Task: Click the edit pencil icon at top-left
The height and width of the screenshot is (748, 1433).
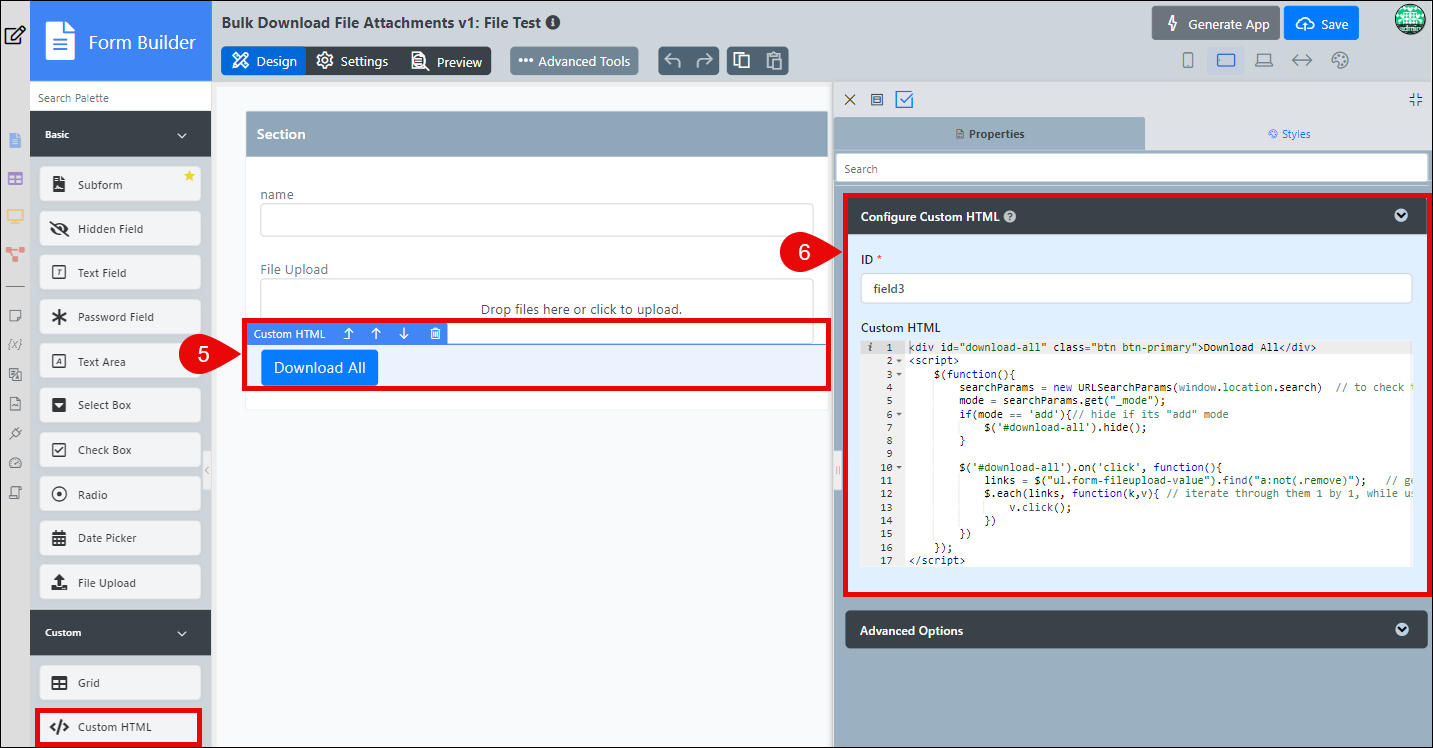Action: pyautogui.click(x=14, y=36)
